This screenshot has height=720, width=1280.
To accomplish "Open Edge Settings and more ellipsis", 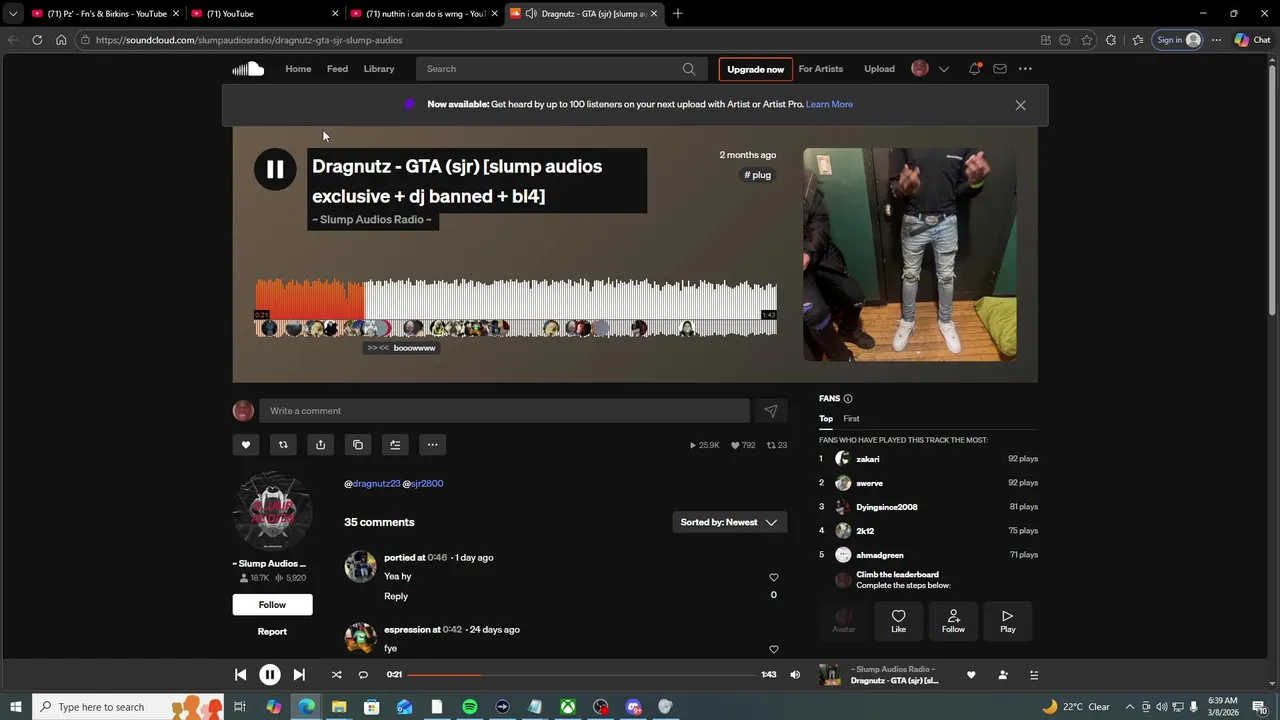I will [1216, 40].
